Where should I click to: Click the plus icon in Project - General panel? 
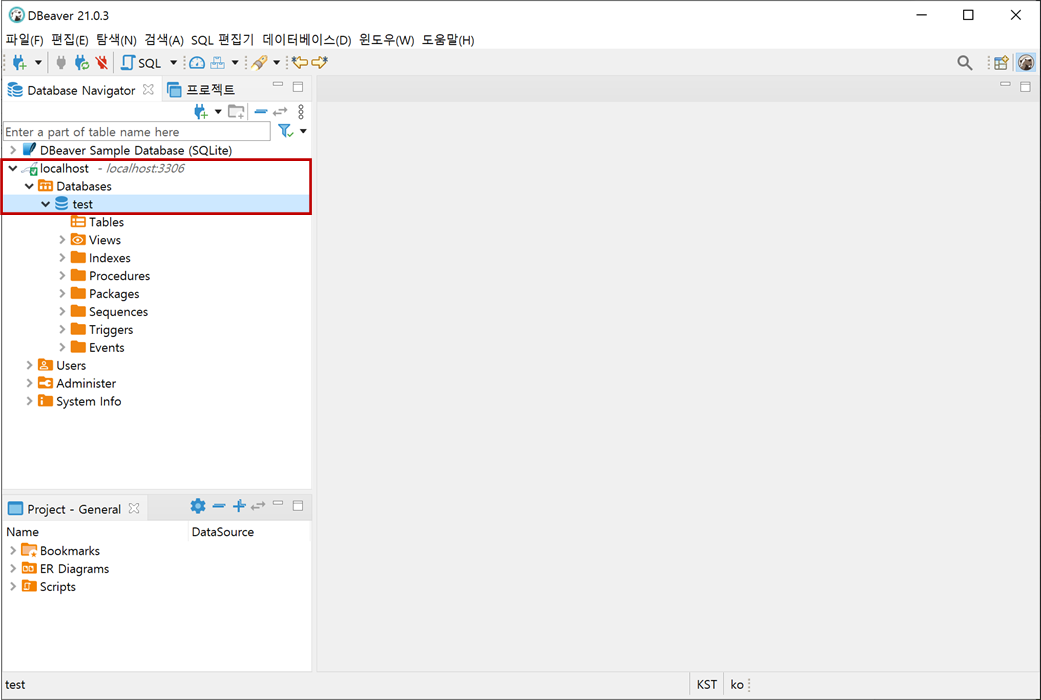[240, 506]
